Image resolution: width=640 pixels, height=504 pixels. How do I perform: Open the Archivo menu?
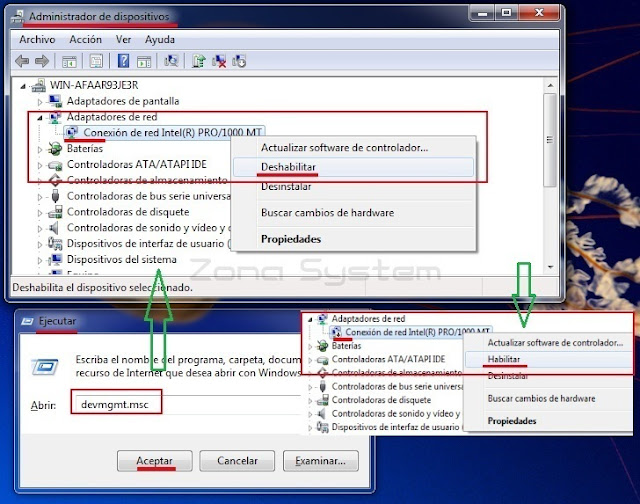point(37,40)
